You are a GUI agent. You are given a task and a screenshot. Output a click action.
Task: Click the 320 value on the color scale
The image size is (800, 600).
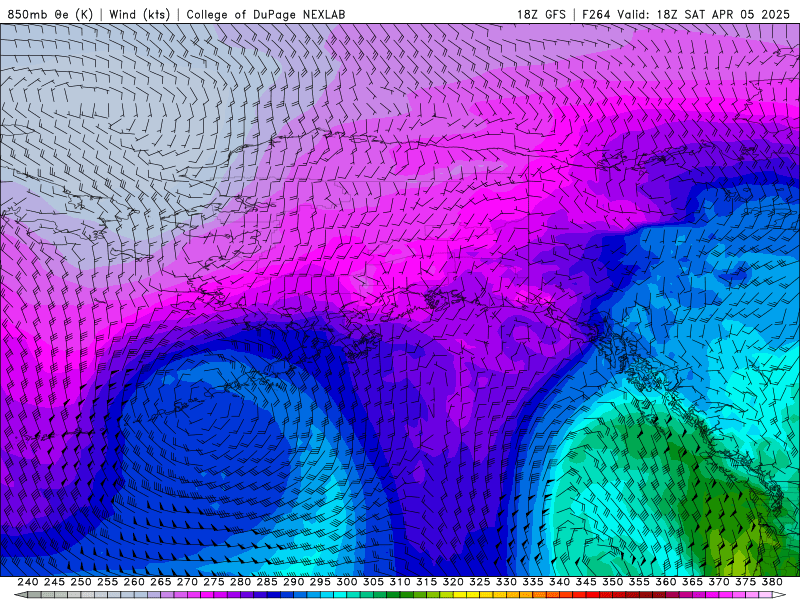(453, 582)
